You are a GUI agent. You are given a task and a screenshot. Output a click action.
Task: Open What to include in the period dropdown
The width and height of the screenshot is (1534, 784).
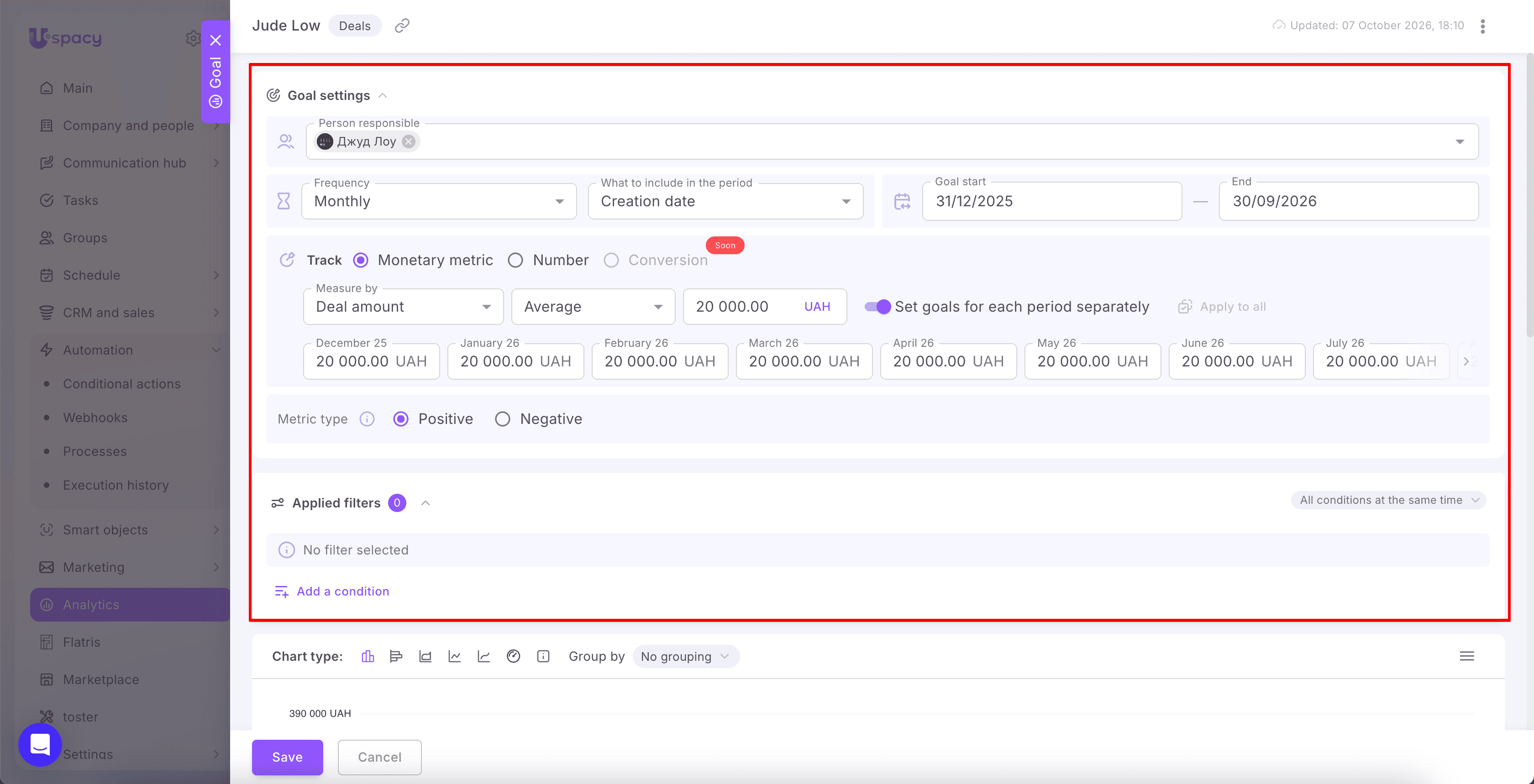coord(725,201)
